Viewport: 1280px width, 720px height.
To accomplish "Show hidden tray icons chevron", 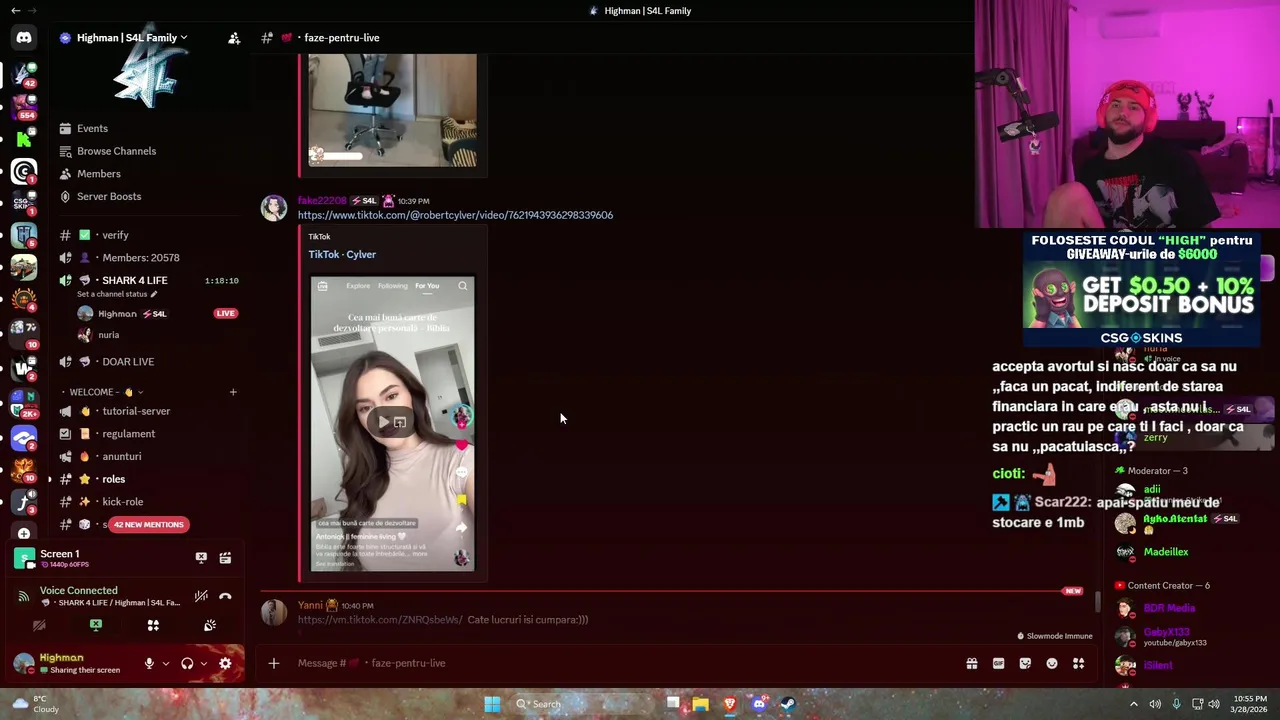I will [1133, 704].
